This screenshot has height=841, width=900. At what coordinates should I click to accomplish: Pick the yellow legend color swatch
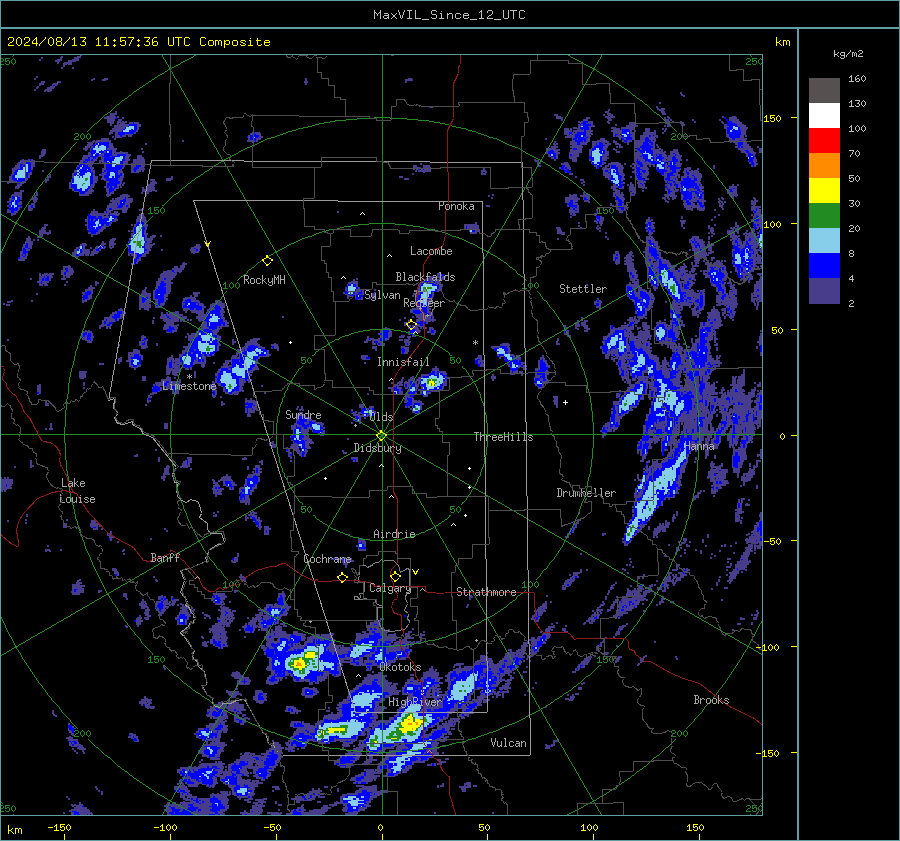click(824, 191)
